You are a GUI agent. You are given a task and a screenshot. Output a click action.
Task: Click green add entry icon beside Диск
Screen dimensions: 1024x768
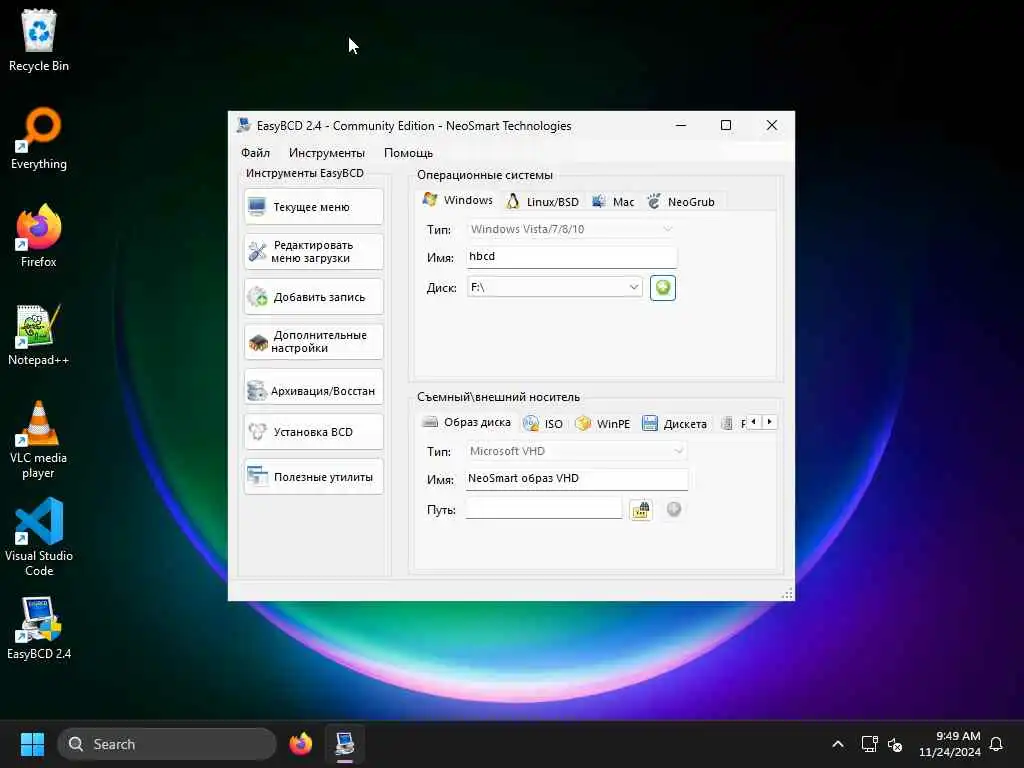pos(663,288)
